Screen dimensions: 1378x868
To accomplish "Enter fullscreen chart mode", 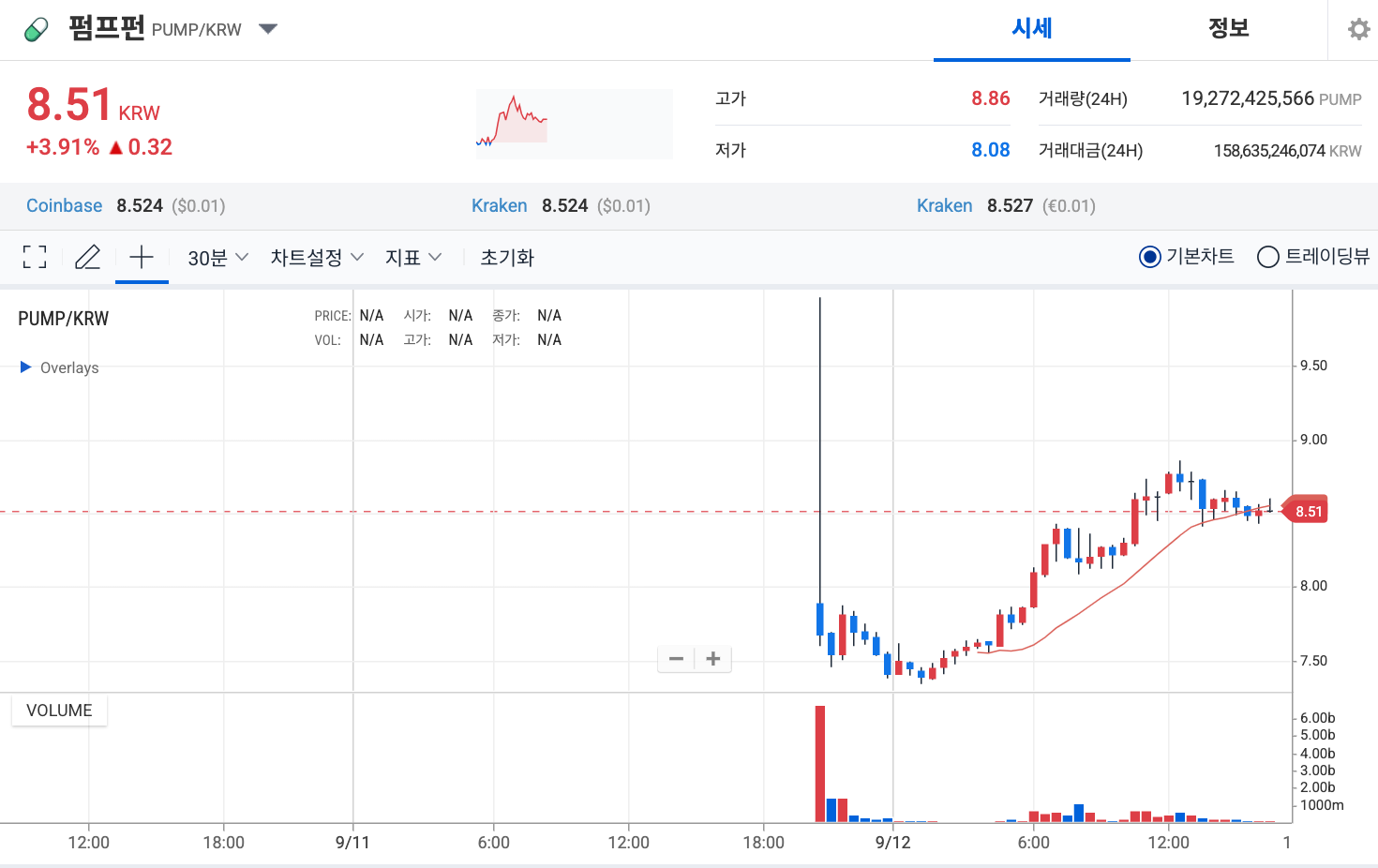I will [x=34, y=256].
